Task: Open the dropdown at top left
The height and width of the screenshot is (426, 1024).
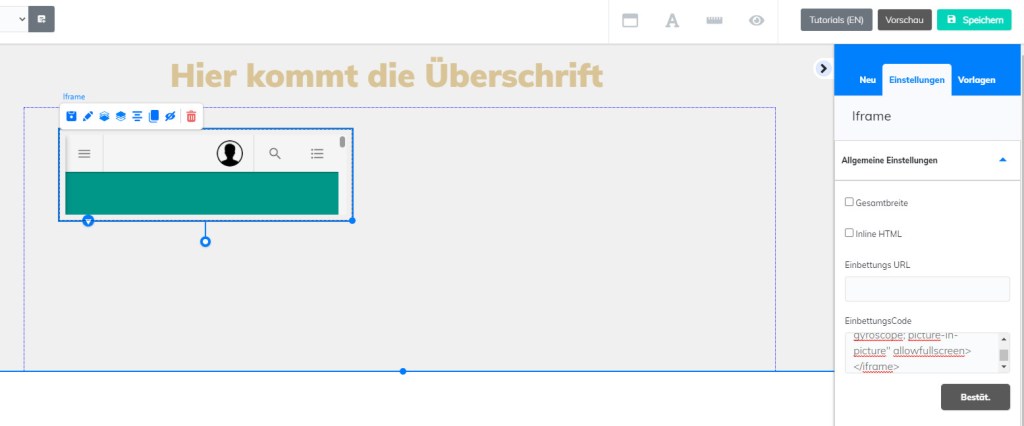Action: tap(14, 19)
